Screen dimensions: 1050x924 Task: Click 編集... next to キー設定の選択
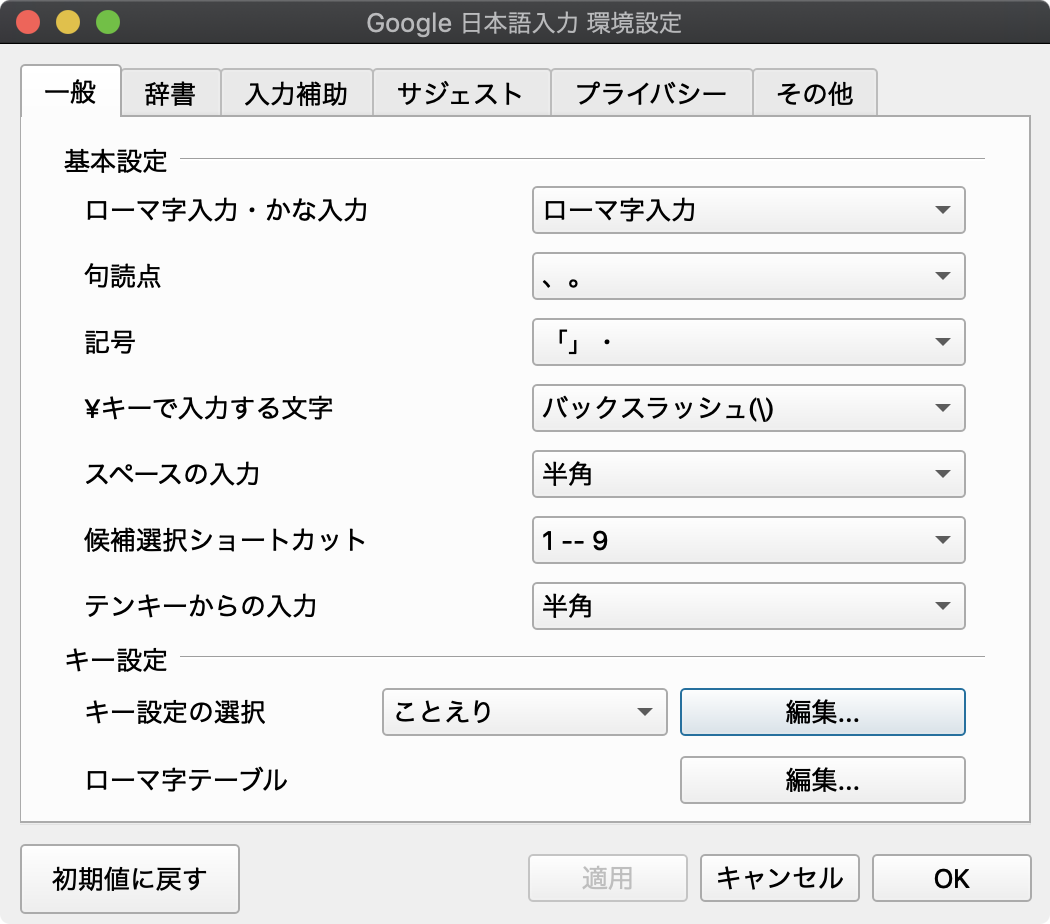click(x=822, y=712)
